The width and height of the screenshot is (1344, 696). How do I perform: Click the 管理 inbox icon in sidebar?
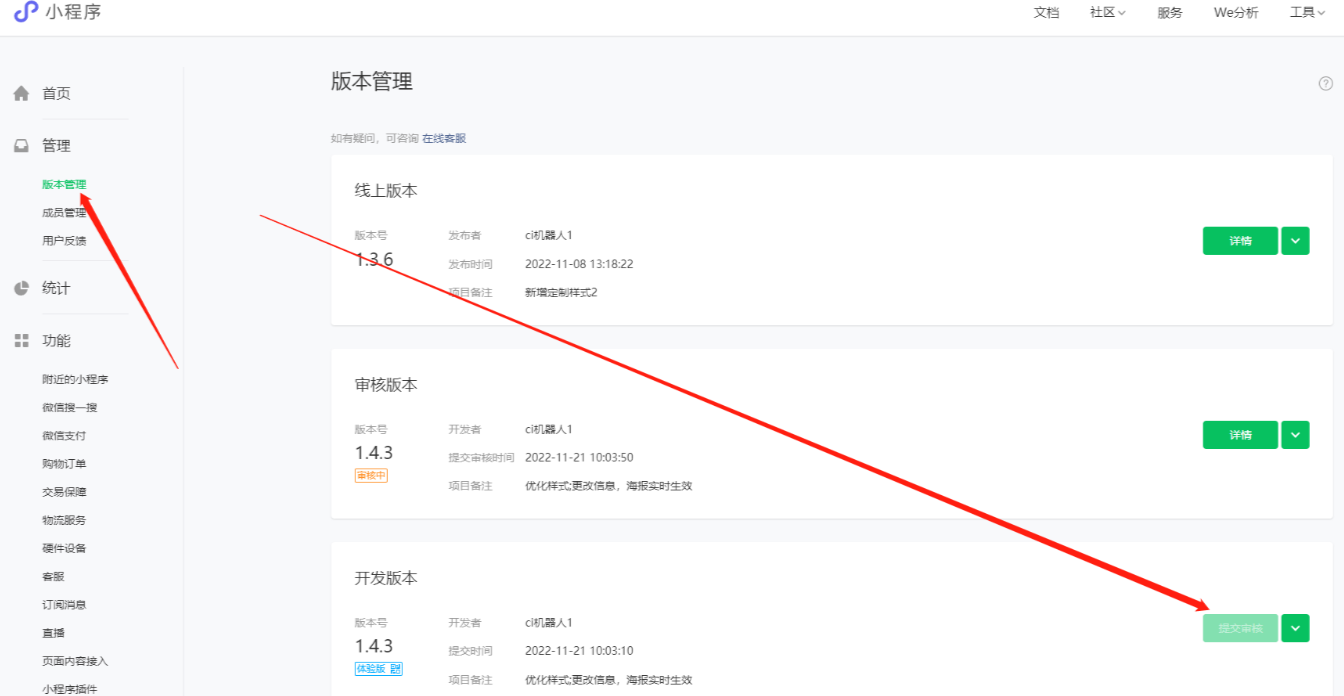(x=21, y=145)
